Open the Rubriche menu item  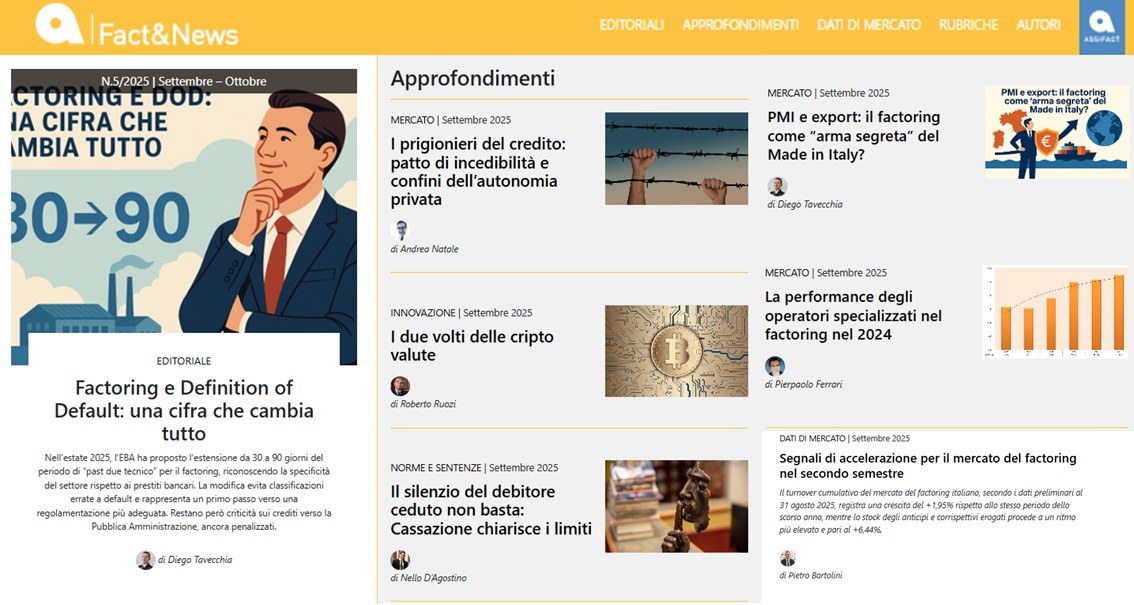pyautogui.click(x=968, y=25)
